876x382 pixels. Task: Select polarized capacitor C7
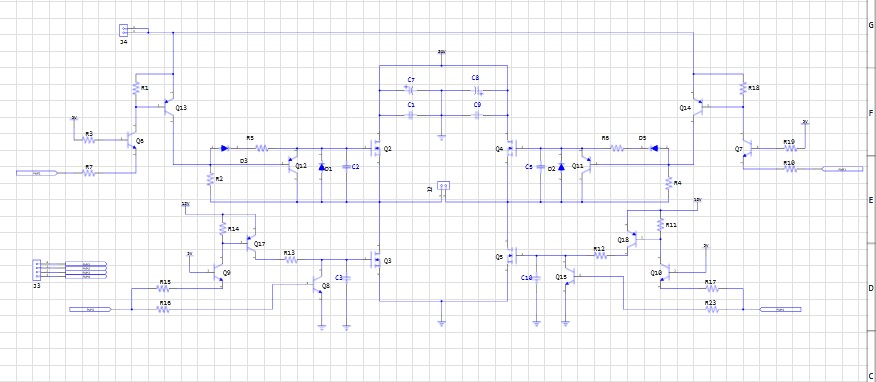pyautogui.click(x=410, y=89)
